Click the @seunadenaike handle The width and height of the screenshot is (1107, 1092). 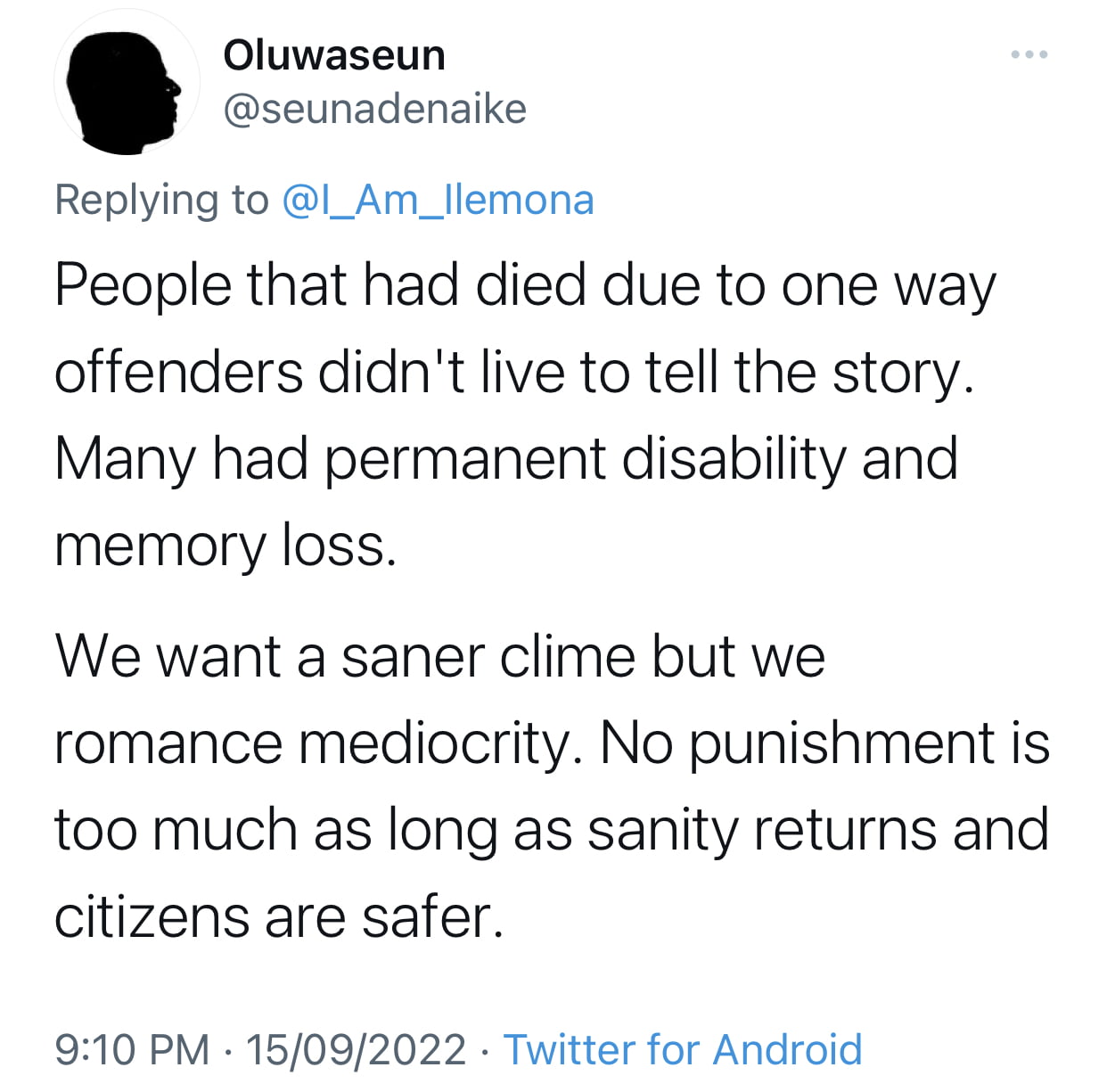coord(375,110)
